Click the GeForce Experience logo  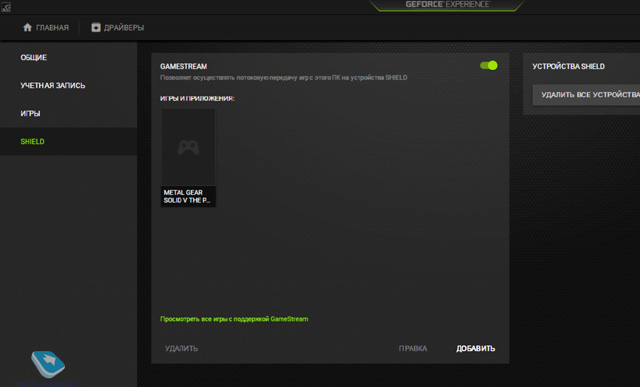(447, 4)
